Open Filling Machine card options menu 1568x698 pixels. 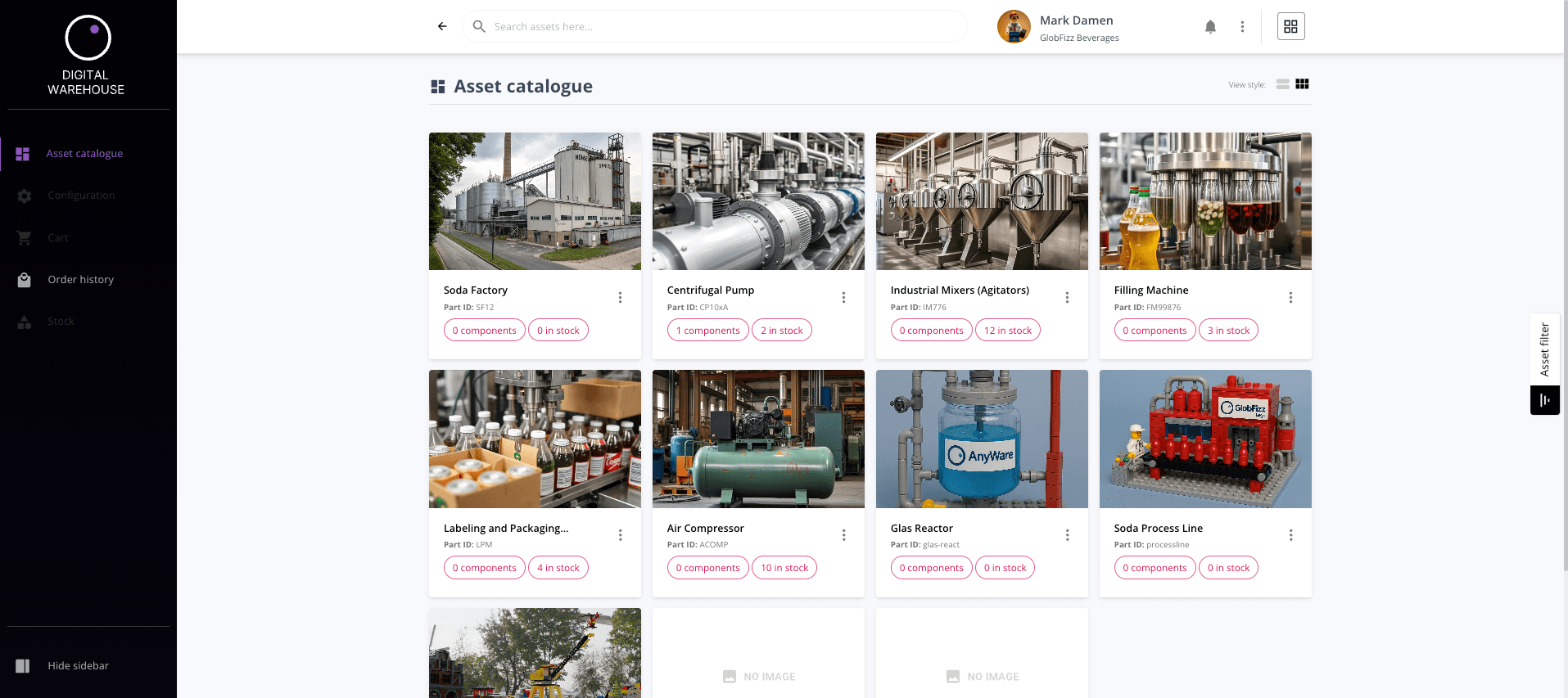click(1290, 298)
